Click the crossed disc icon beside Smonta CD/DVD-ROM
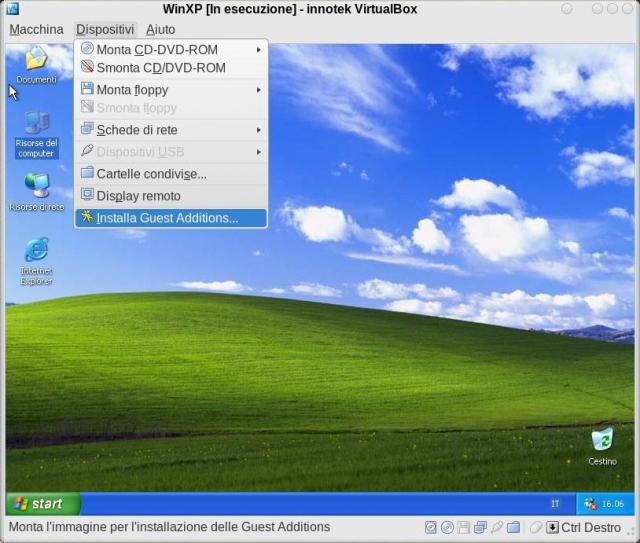This screenshot has height=543, width=640. click(87, 66)
